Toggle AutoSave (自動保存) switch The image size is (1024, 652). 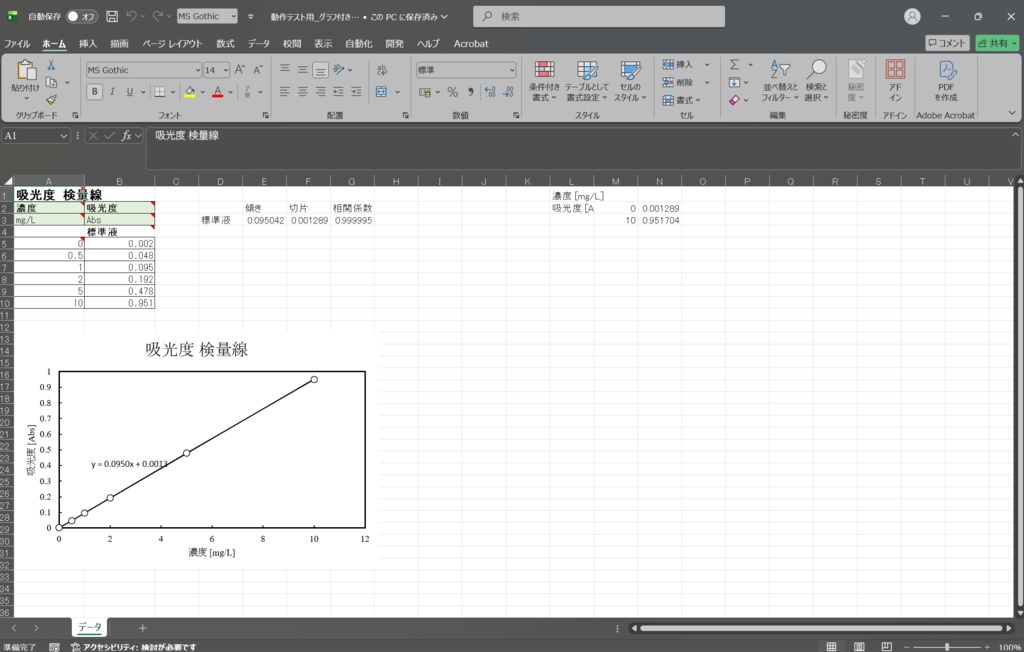point(81,16)
